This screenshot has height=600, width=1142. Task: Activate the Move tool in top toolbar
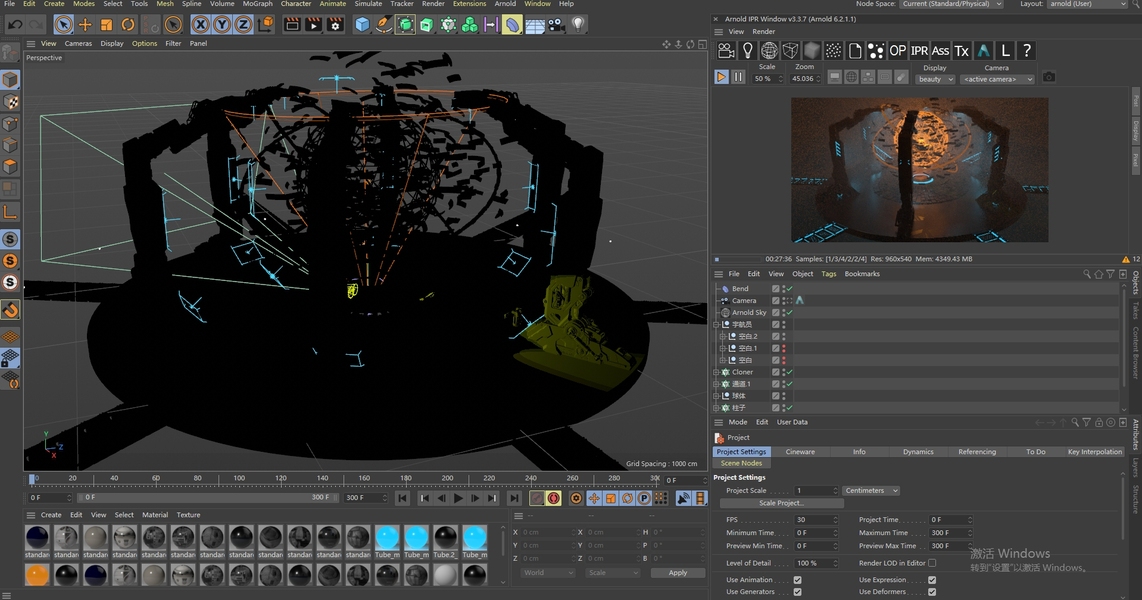click(x=85, y=25)
